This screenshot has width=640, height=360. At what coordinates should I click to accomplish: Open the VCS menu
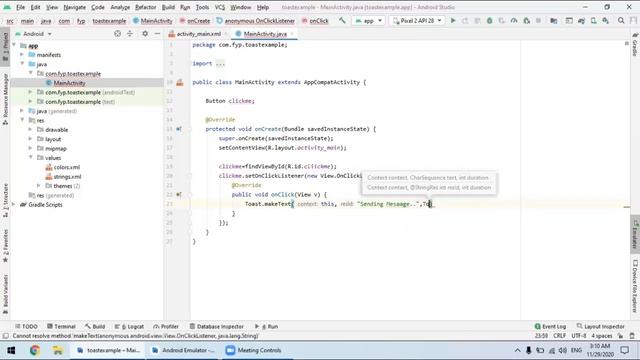click(x=220, y=7)
